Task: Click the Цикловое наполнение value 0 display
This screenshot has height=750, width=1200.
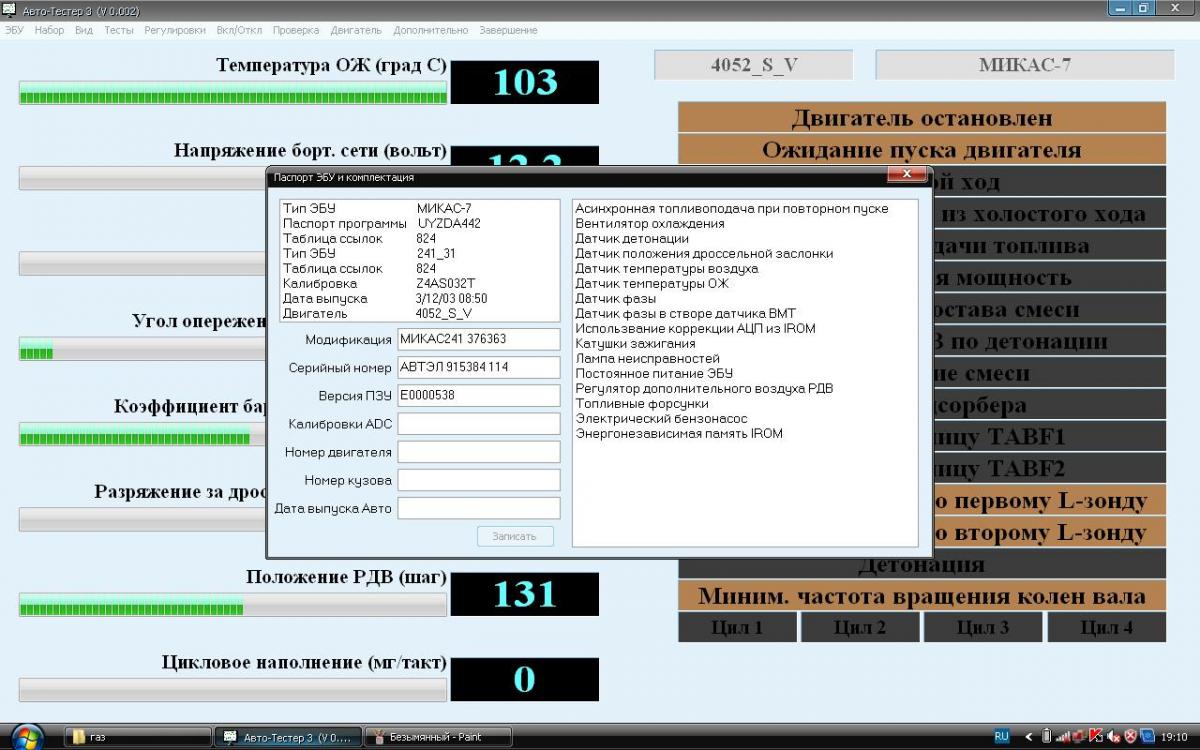Action: tap(525, 679)
